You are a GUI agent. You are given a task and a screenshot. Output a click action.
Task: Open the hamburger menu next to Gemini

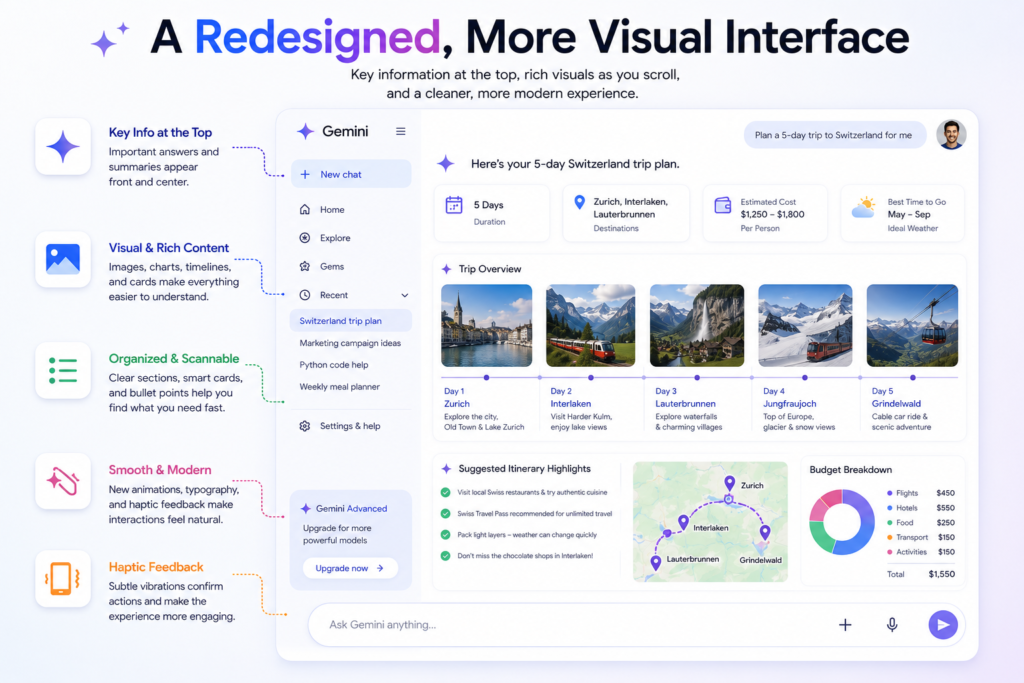click(x=400, y=131)
